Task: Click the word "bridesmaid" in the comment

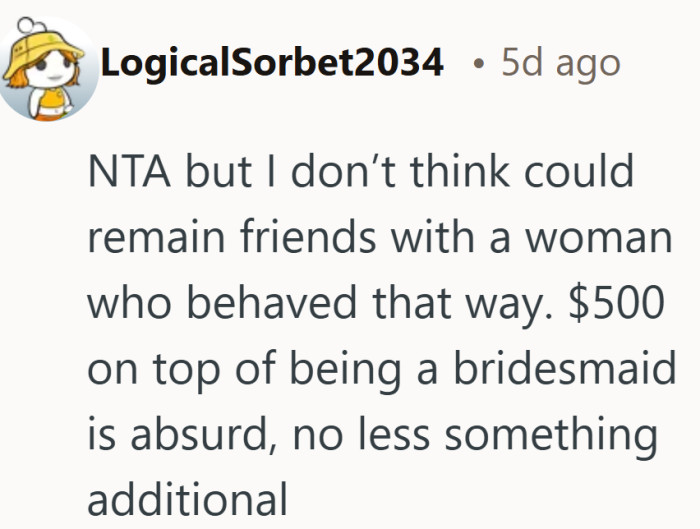Action: (564, 369)
